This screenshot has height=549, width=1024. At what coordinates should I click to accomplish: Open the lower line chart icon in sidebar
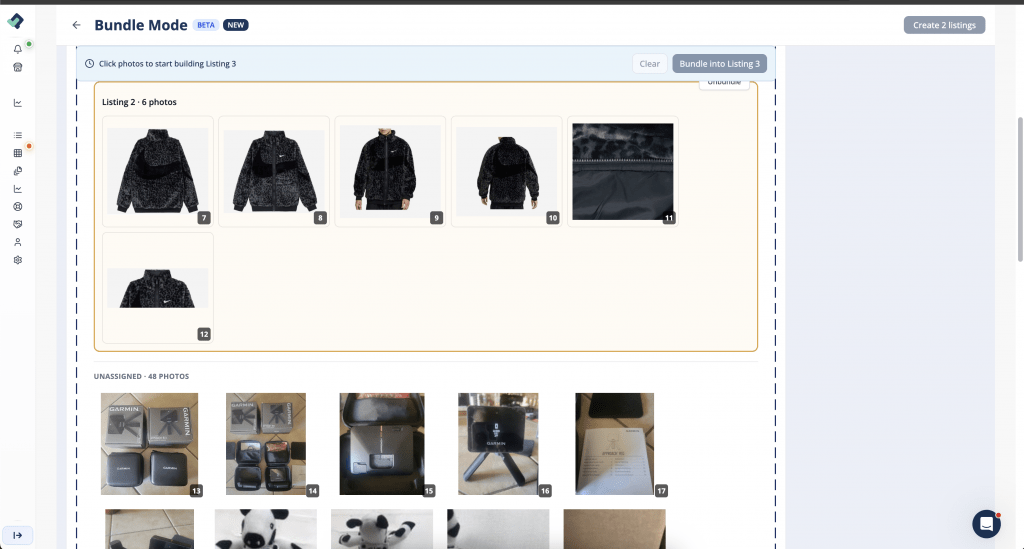[x=18, y=189]
